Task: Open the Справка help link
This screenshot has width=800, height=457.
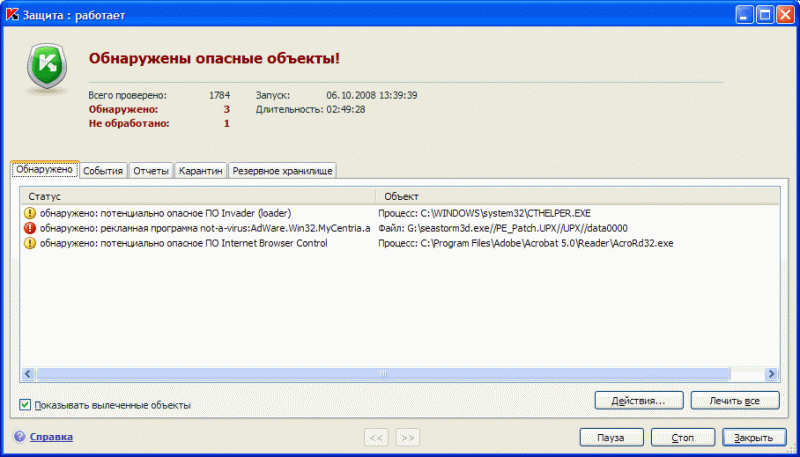Action: 51,437
